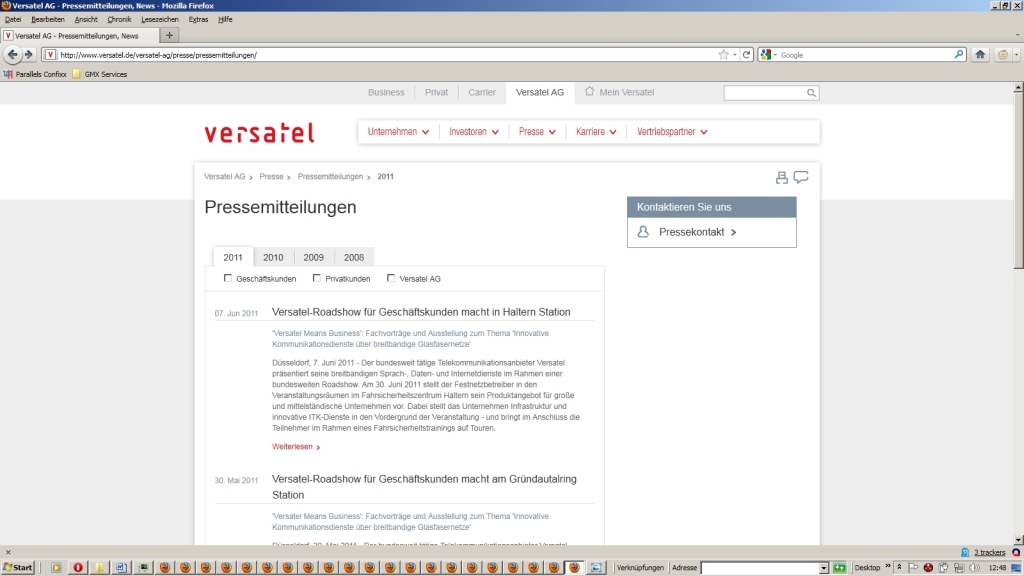Click the Windows Start button
Image resolution: width=1024 pixels, height=576 pixels.
[x=18, y=567]
